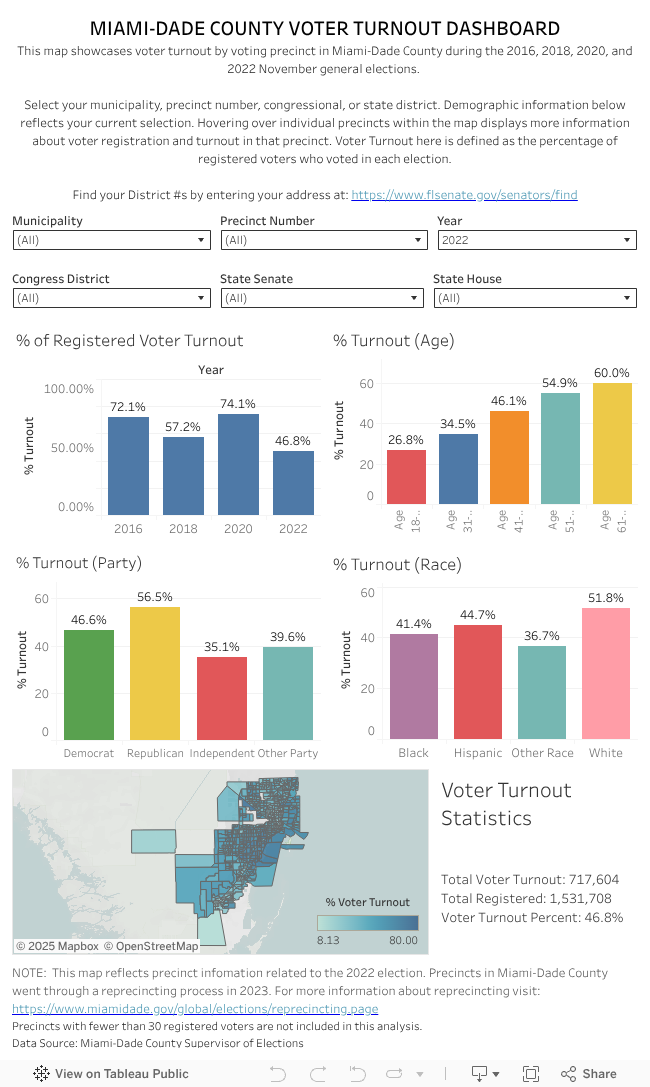Select the White race turnout bar
650x1087 pixels.
(x=606, y=673)
